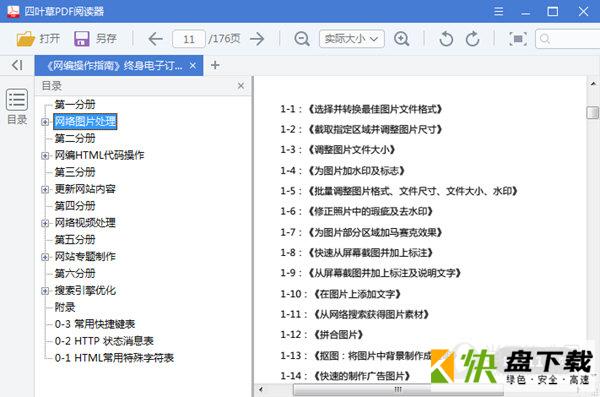Click line 1-8 《快速从屏幕截图并加上标注》
Screen dimensions: 600x397
(357, 253)
